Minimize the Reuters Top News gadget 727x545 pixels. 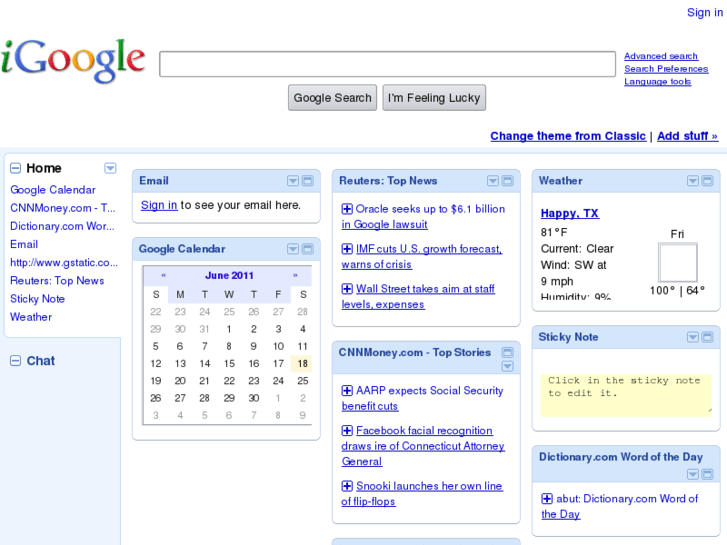pos(508,181)
